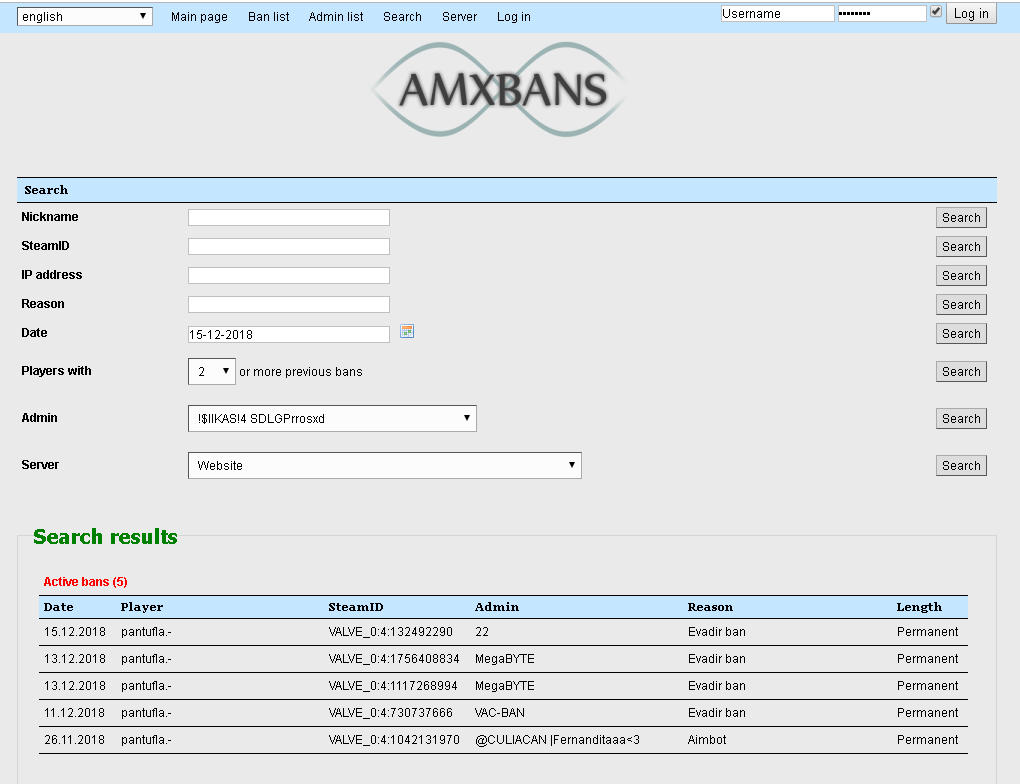Click the Date column header

point(59,607)
